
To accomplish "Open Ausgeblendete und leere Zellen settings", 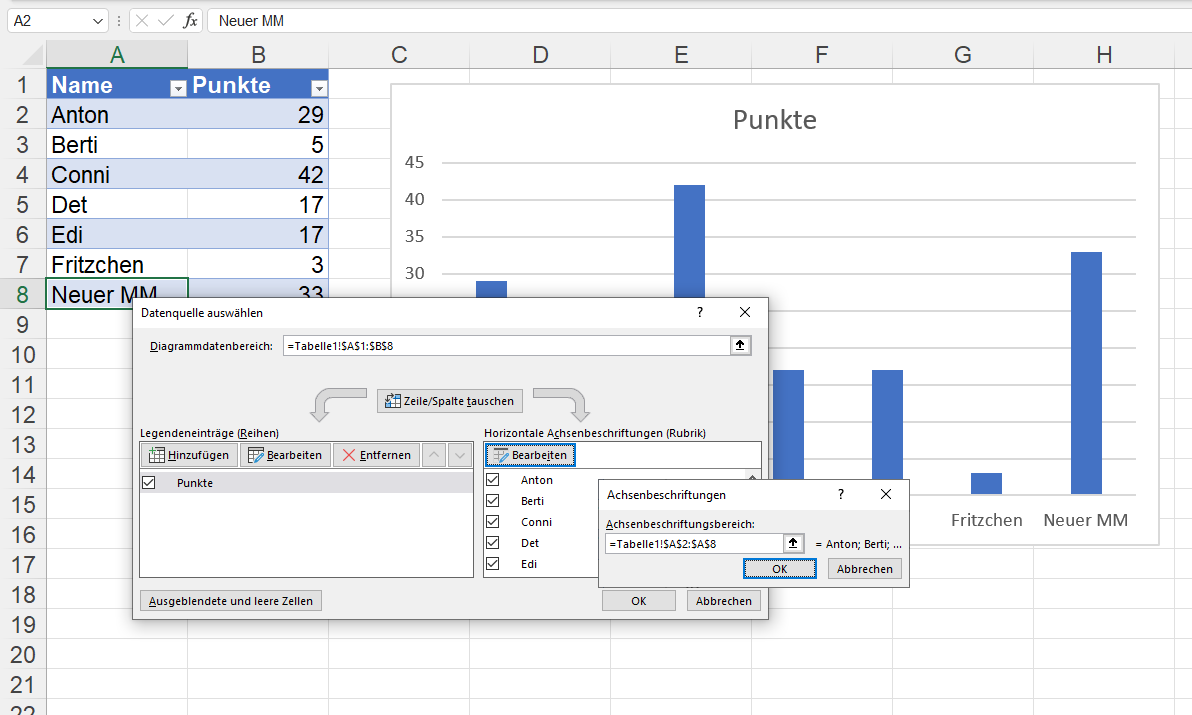I will 231,601.
